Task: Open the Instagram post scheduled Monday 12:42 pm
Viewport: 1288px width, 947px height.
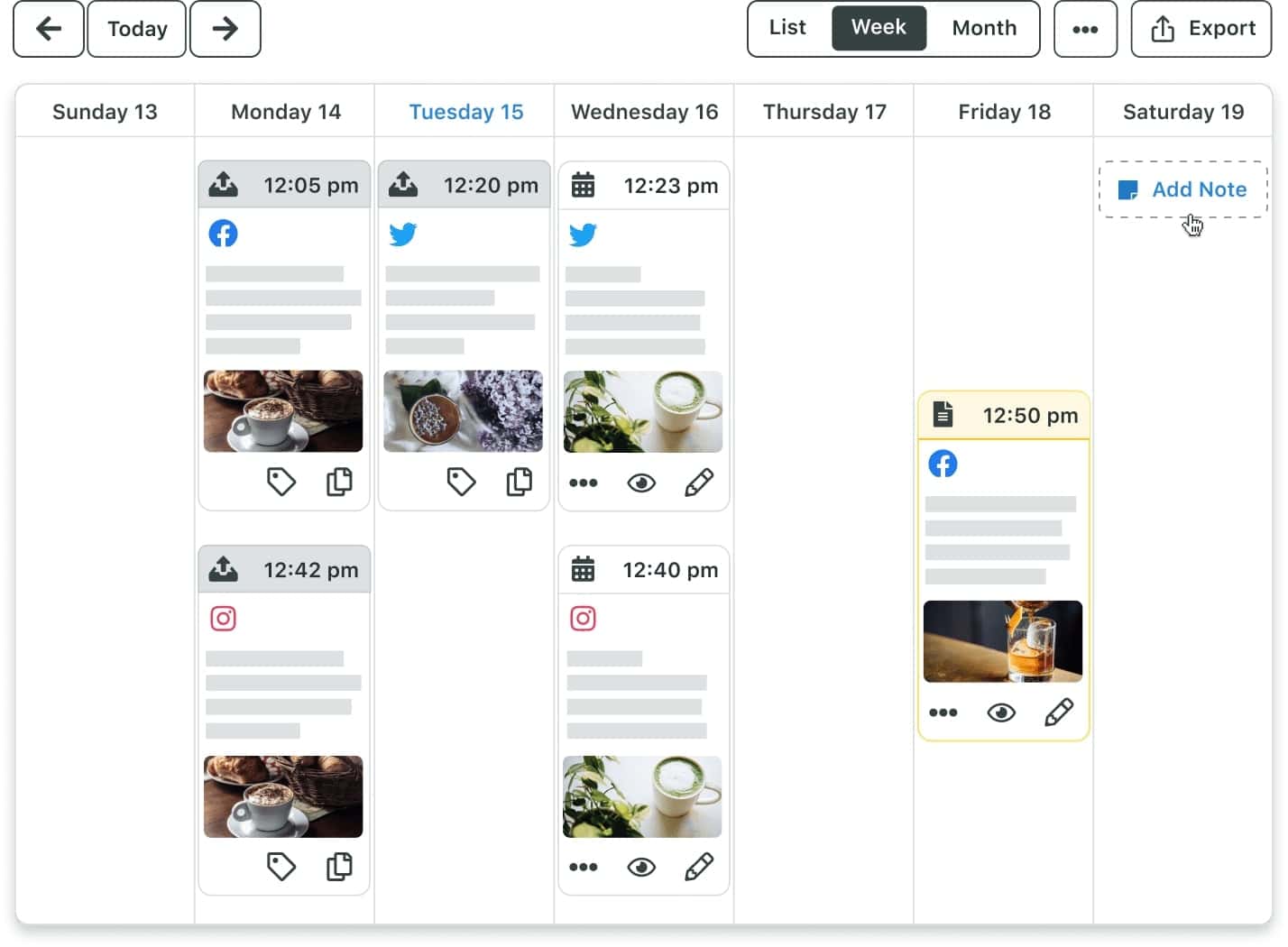Action: (x=223, y=618)
